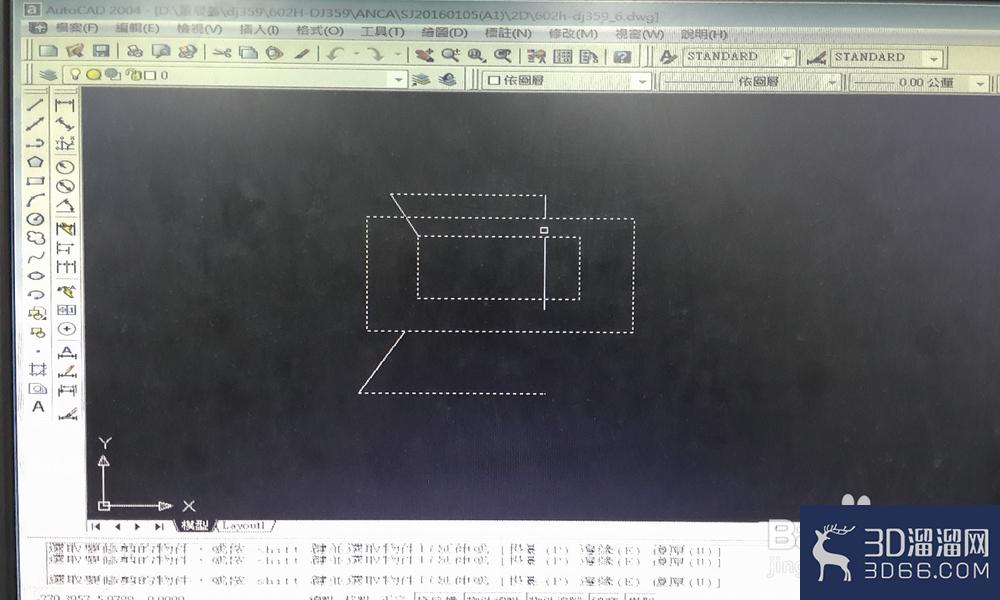
Task: Click the Copy to clipboard icon
Action: point(248,52)
